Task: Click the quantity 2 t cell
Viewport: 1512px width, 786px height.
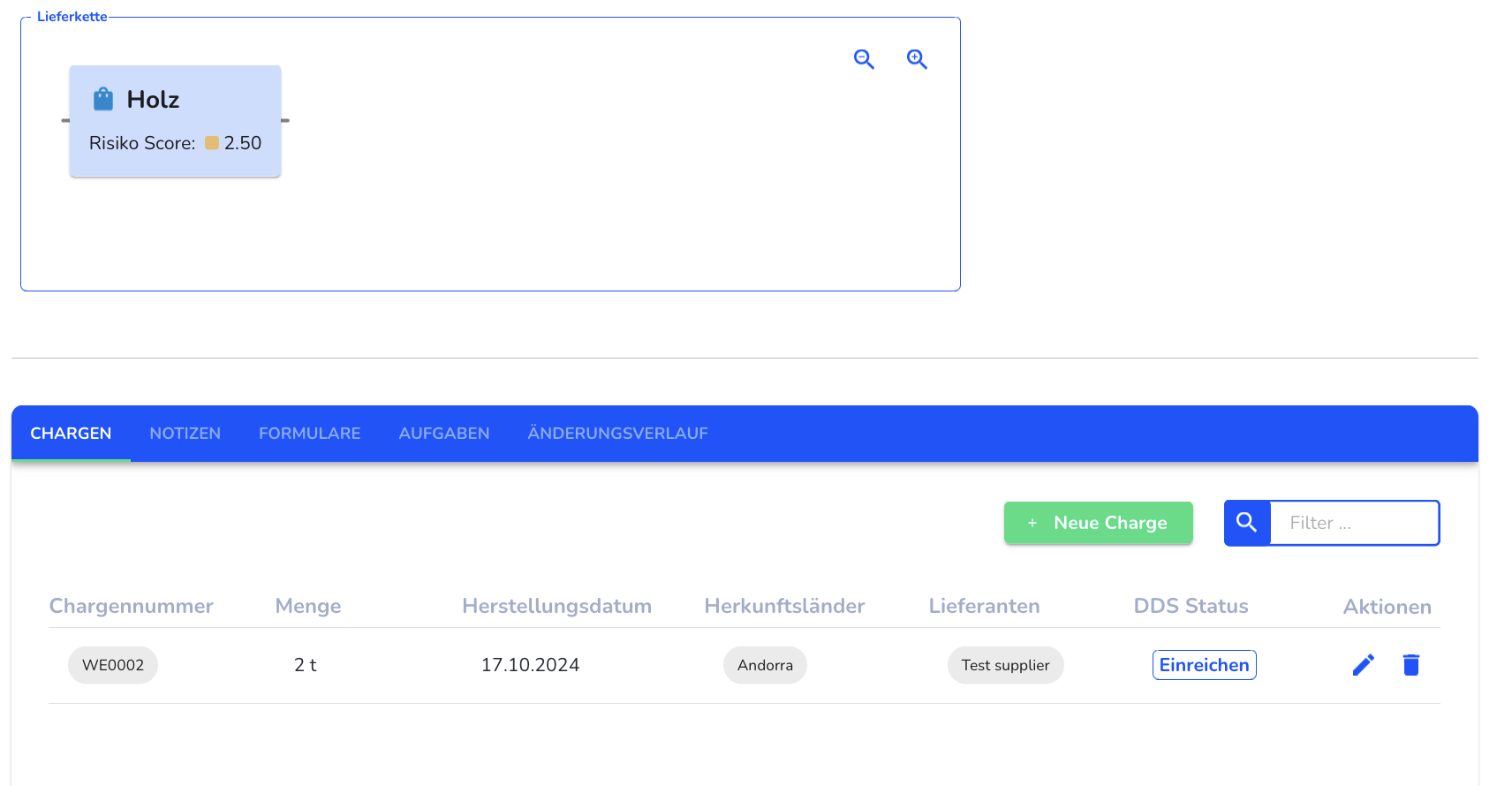Action: (306, 665)
